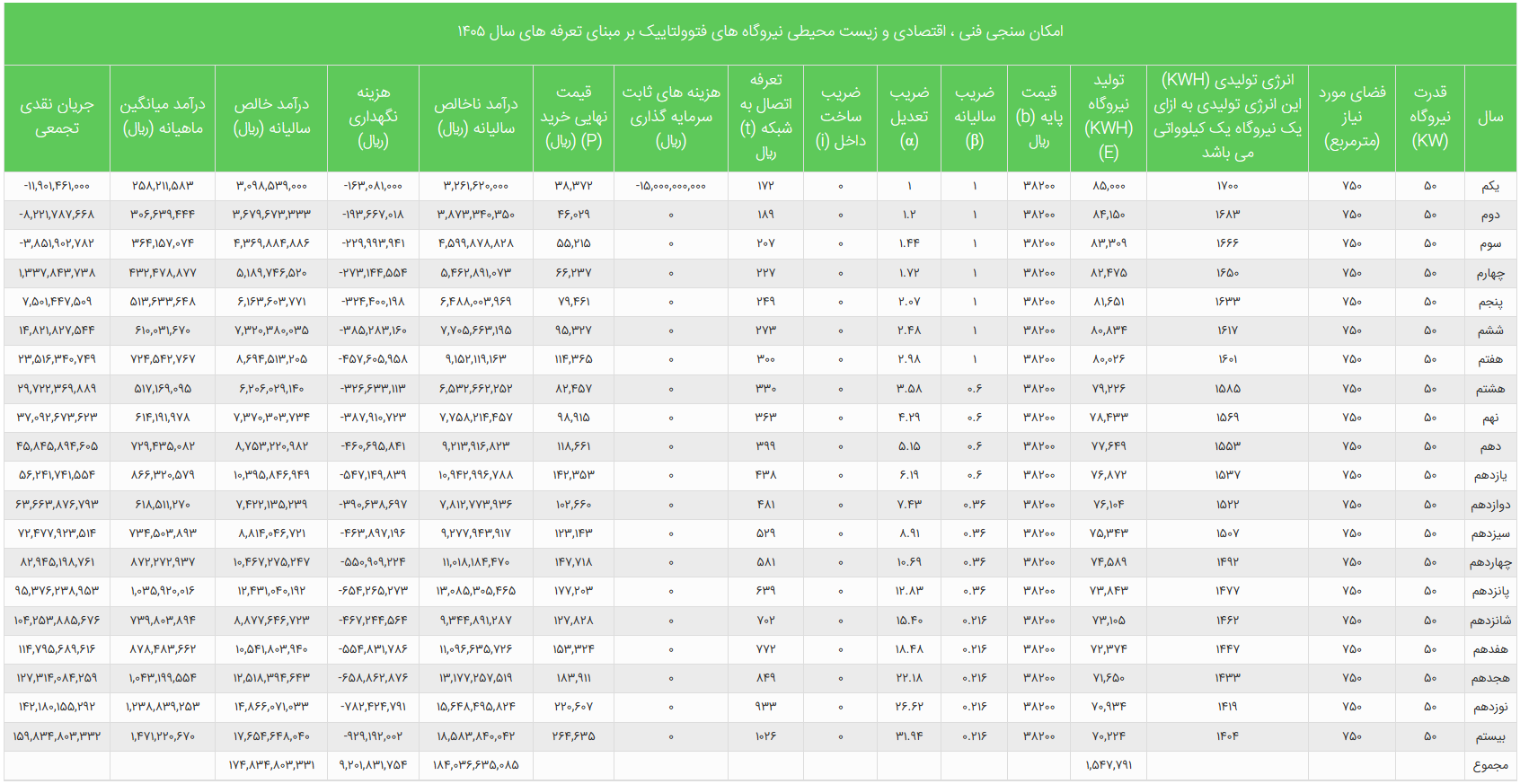Click the row label 'دوازدهم'

[1490, 505]
